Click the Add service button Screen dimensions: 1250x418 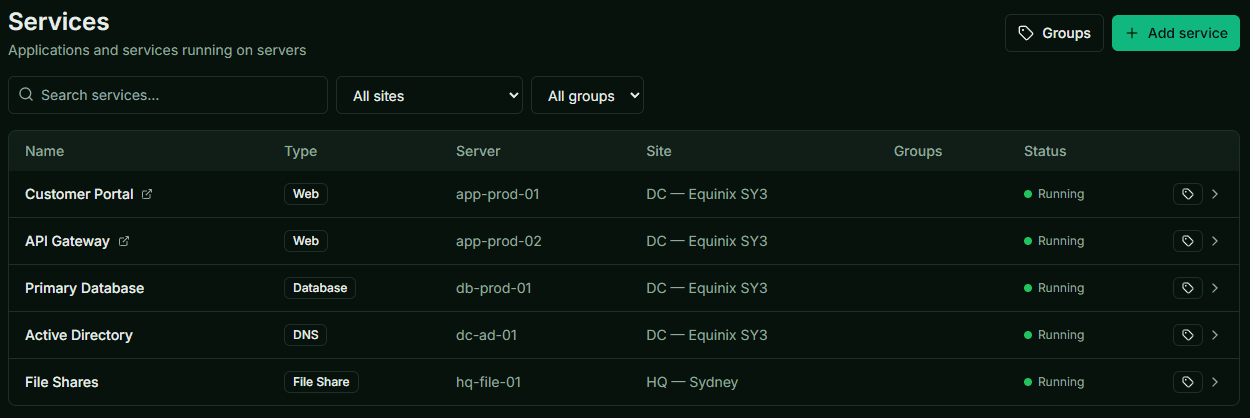(1176, 33)
